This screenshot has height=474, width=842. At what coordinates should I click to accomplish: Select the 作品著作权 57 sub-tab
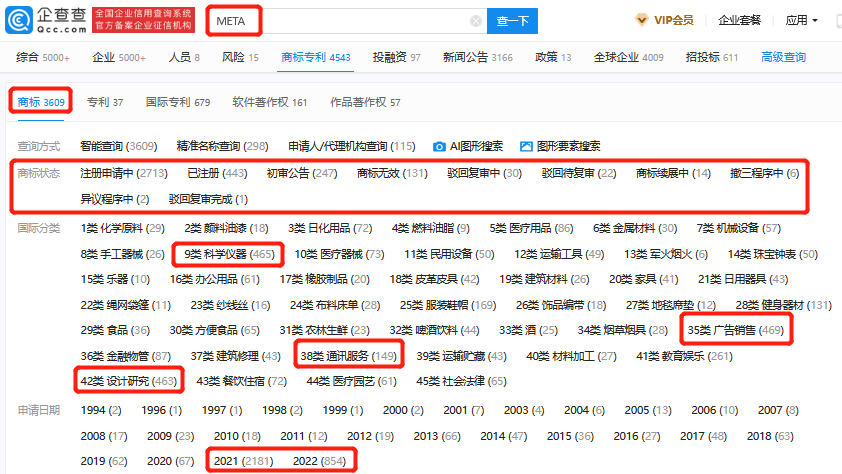point(365,102)
